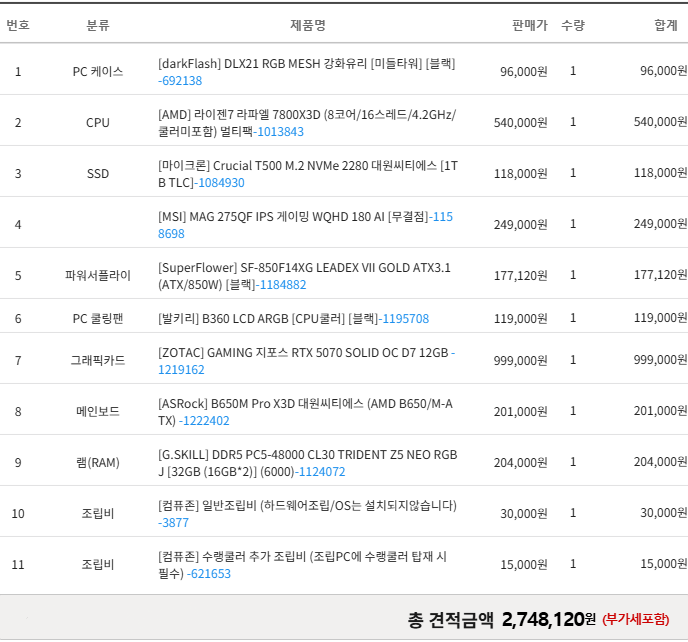Select the PC 쿨링팬 category cell
Viewport: 688px width, 642px height.
point(98,318)
